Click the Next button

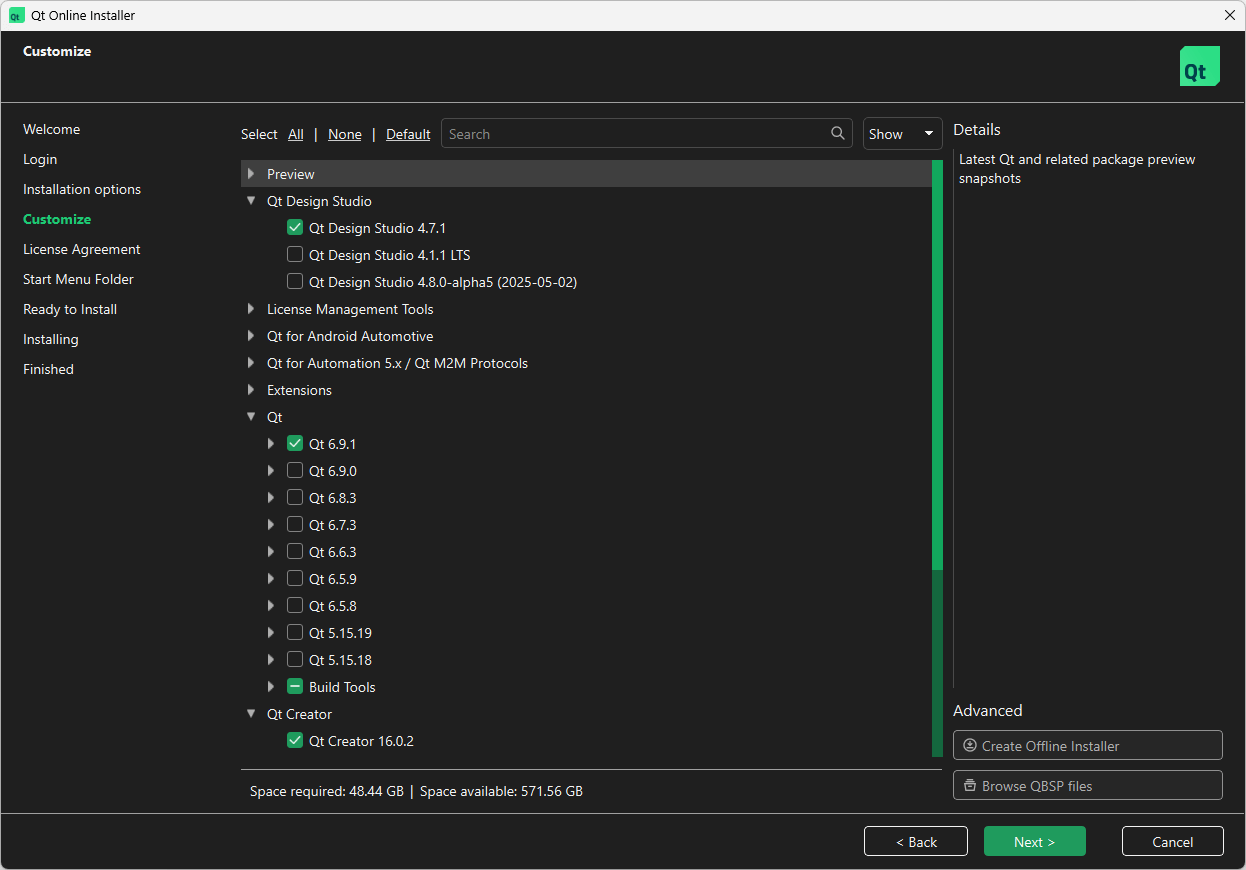tap(1034, 842)
